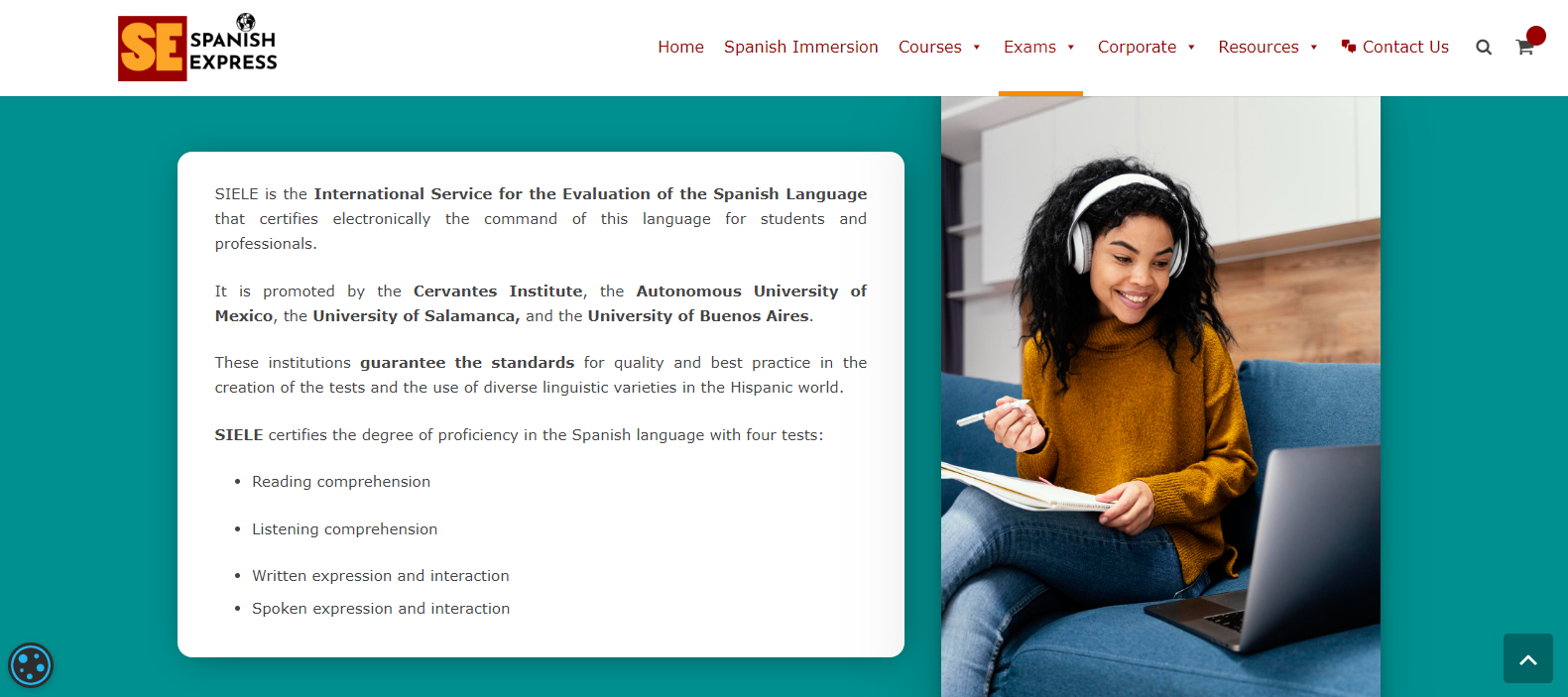Open the Resources menu item
This screenshot has width=1568, height=697.
pyautogui.click(x=1258, y=48)
